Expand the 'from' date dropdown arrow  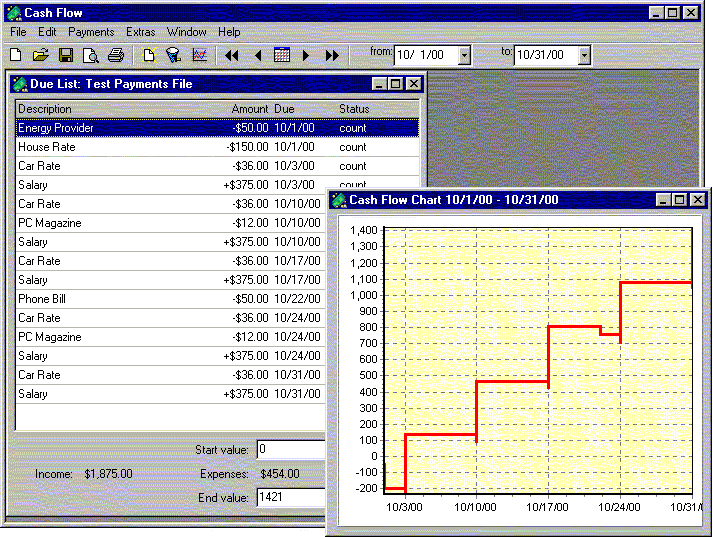[x=464, y=55]
